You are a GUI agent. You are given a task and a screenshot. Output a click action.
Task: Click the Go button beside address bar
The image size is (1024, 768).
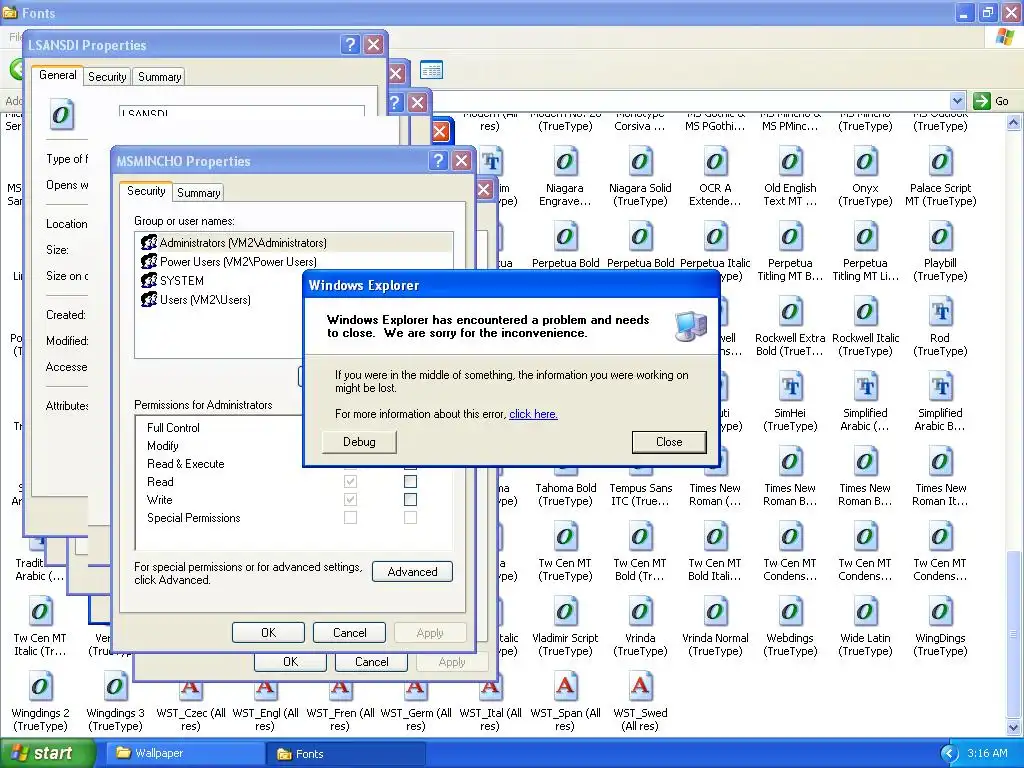[x=991, y=101]
